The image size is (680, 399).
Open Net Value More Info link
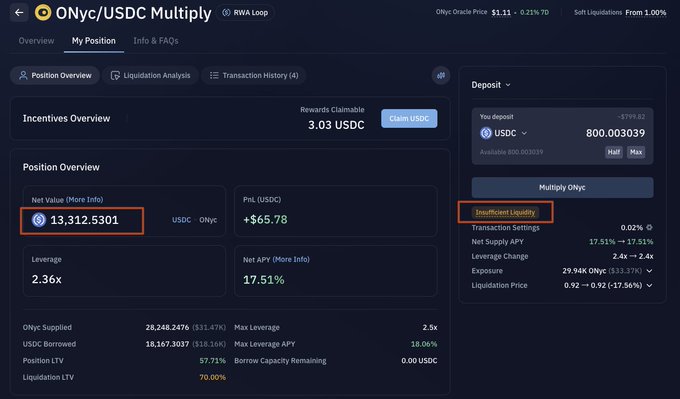(85, 200)
